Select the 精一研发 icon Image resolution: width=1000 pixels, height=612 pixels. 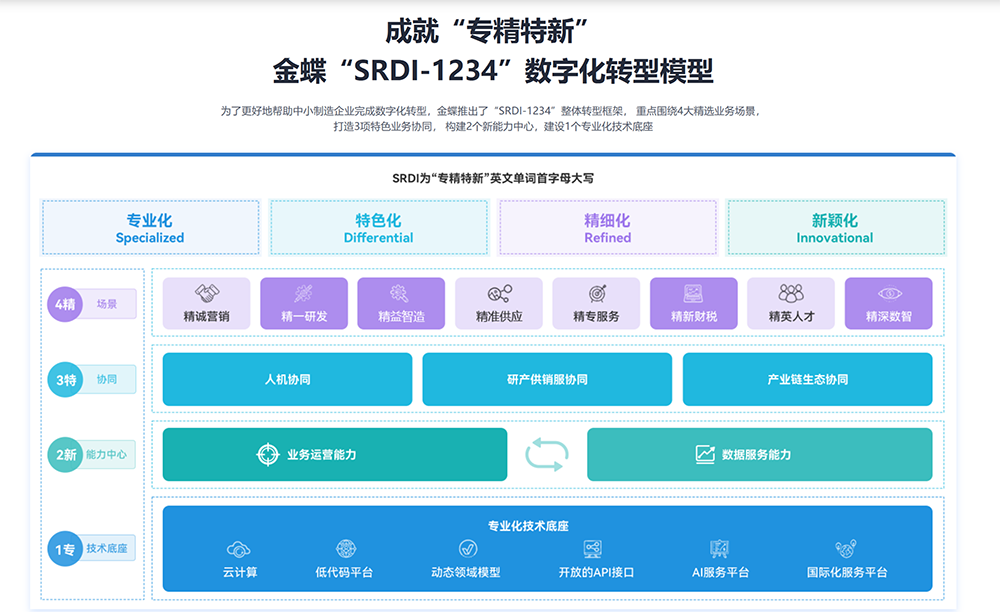[x=304, y=293]
